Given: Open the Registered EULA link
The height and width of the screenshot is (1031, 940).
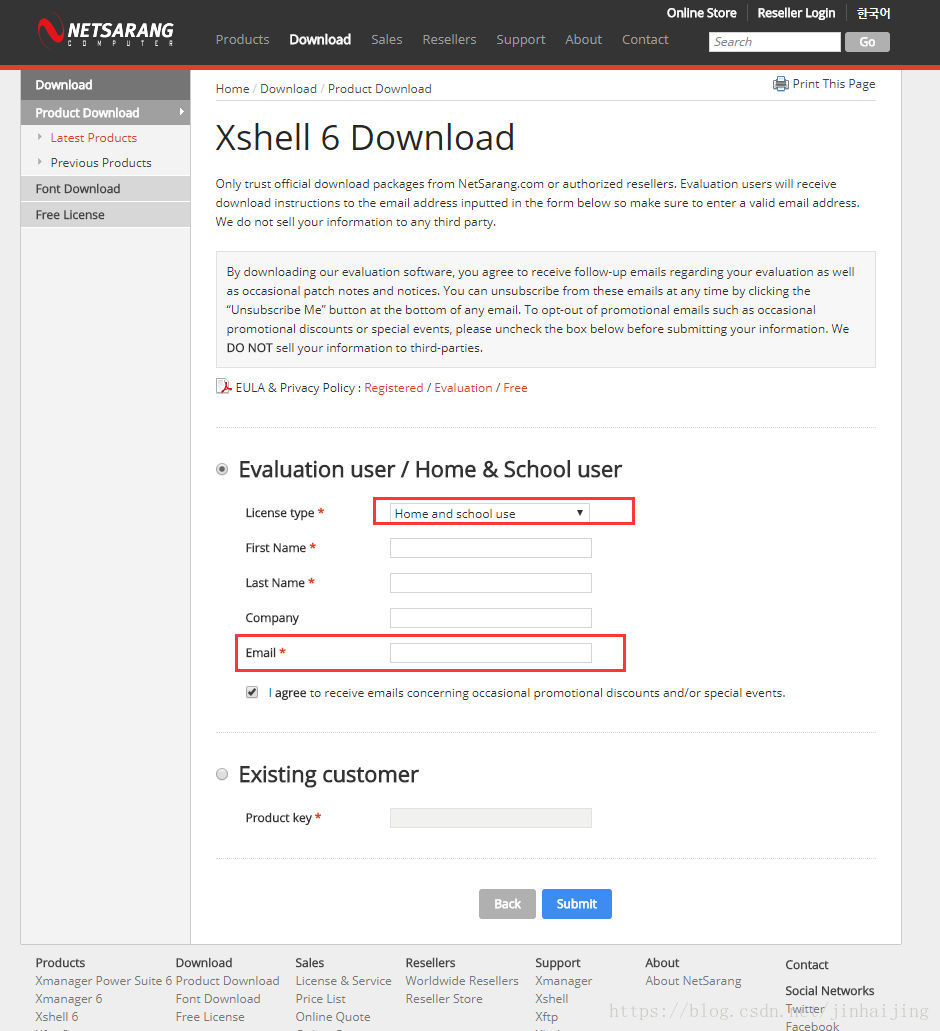Looking at the screenshot, I should tap(394, 388).
